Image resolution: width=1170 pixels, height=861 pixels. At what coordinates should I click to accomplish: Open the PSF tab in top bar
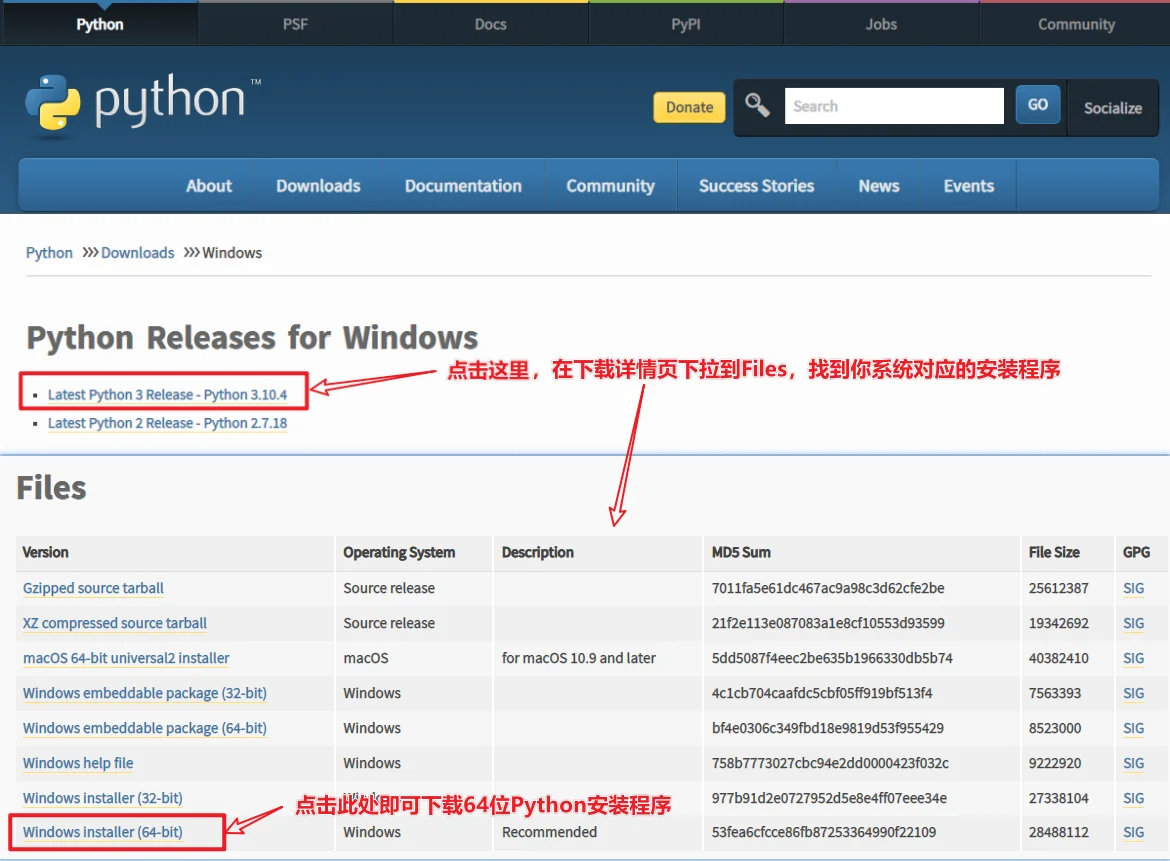pos(295,25)
